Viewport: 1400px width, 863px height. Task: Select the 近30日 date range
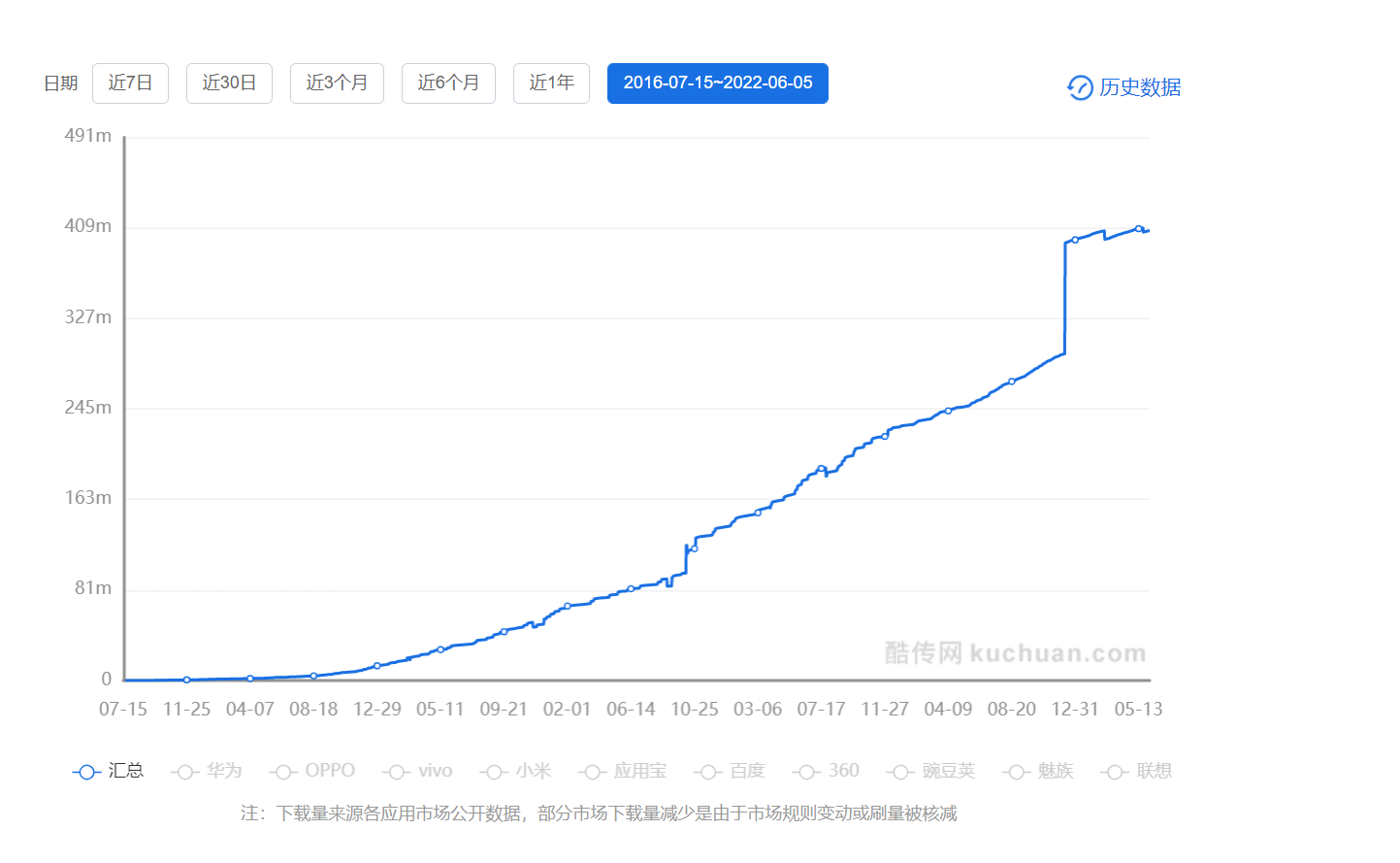coord(229,83)
